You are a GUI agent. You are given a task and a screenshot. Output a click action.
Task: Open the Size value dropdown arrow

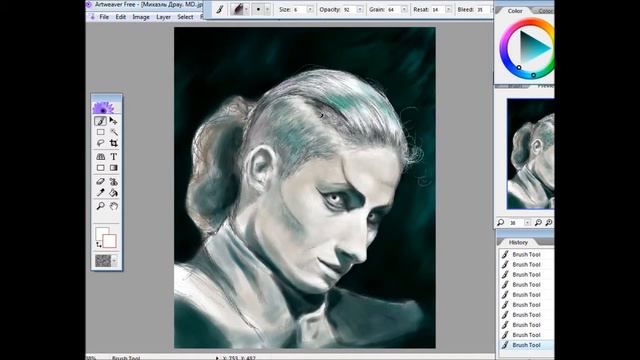point(310,9)
